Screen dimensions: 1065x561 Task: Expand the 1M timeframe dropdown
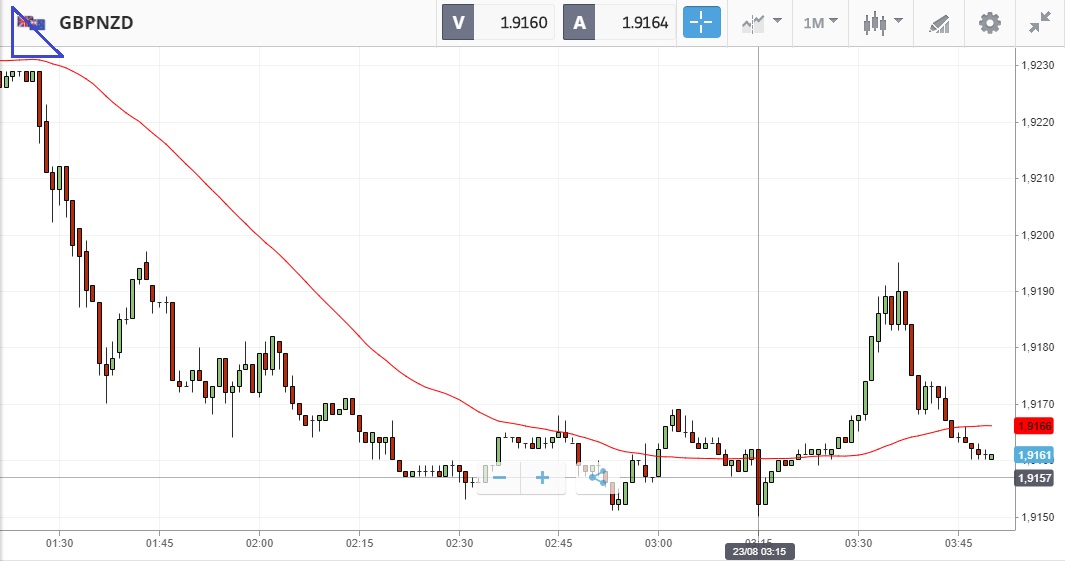[819, 22]
